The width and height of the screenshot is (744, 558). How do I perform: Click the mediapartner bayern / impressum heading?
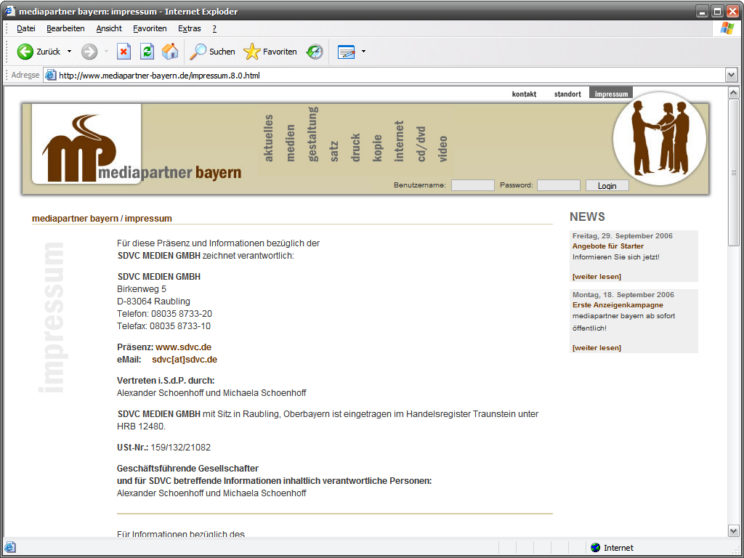pos(102,219)
